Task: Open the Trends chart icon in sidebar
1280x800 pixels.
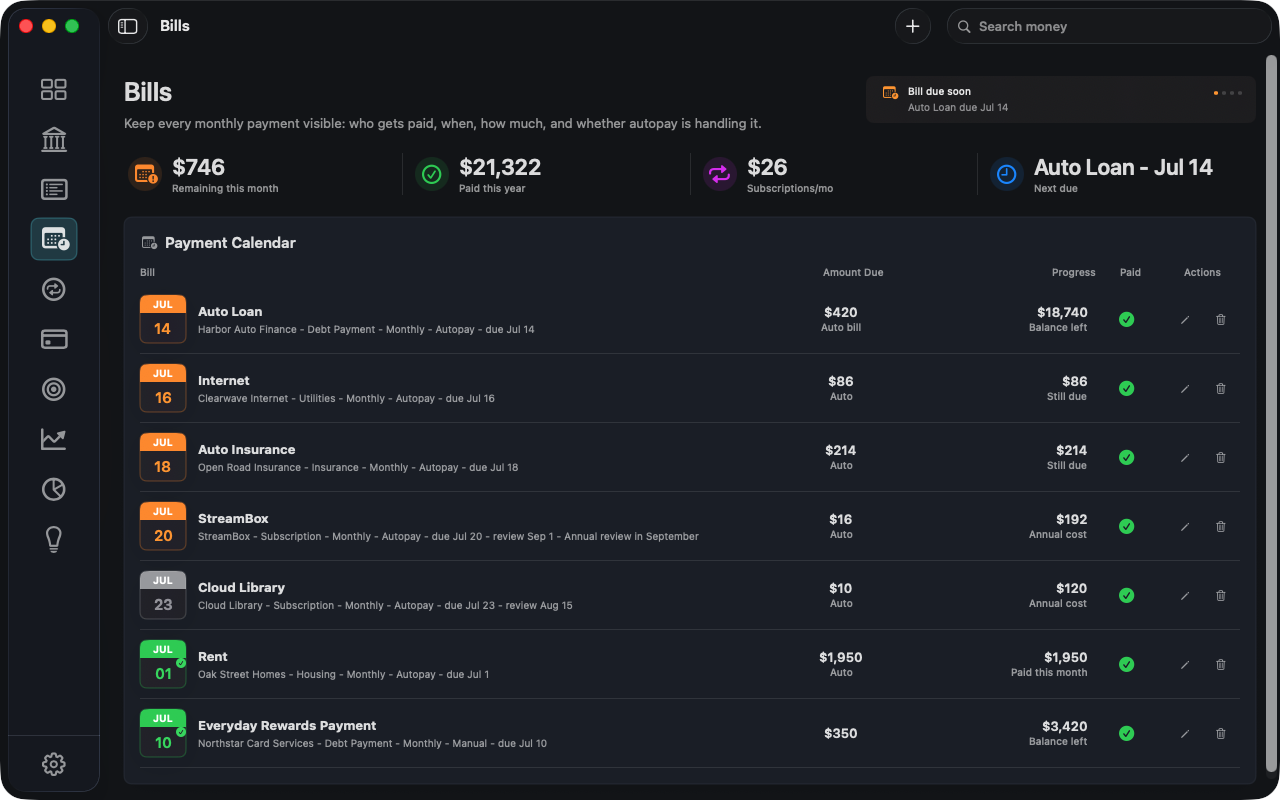Action: click(54, 439)
